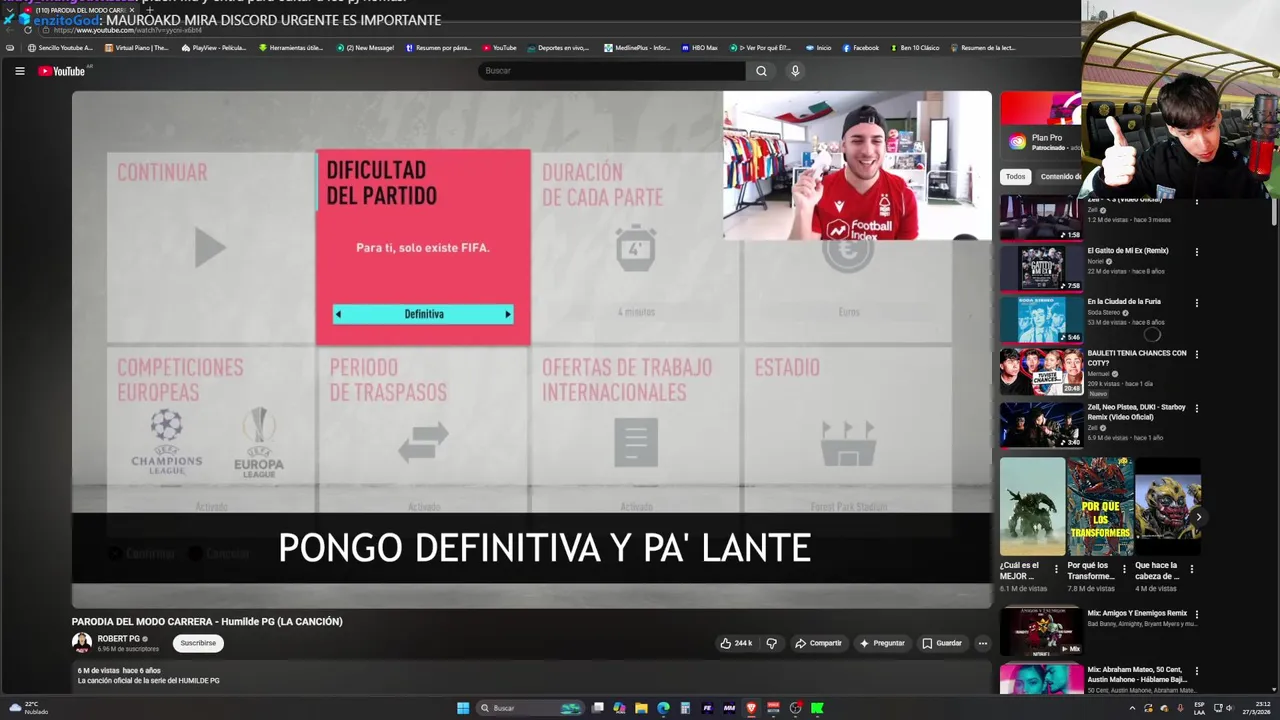This screenshot has height=720, width=1280.
Task: Show hidden system tray icons chevron
Action: [1132, 708]
